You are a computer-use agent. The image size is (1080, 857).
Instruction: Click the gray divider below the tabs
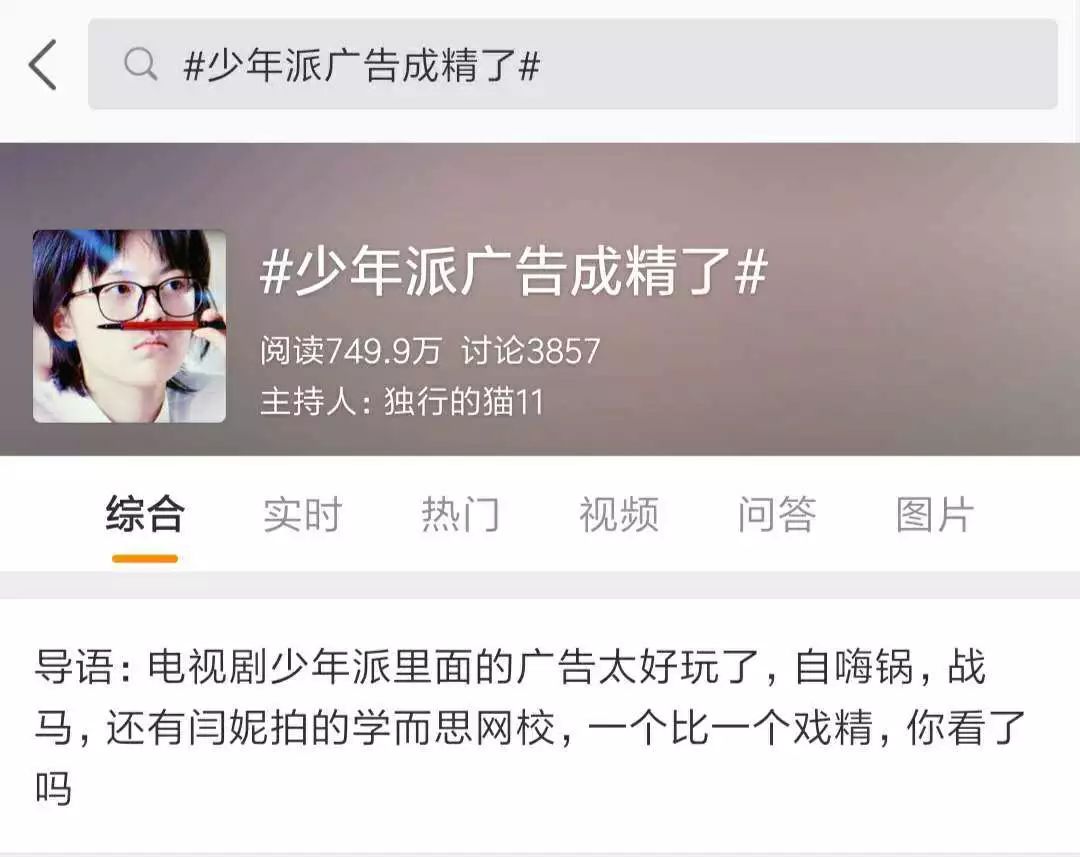tap(540, 585)
